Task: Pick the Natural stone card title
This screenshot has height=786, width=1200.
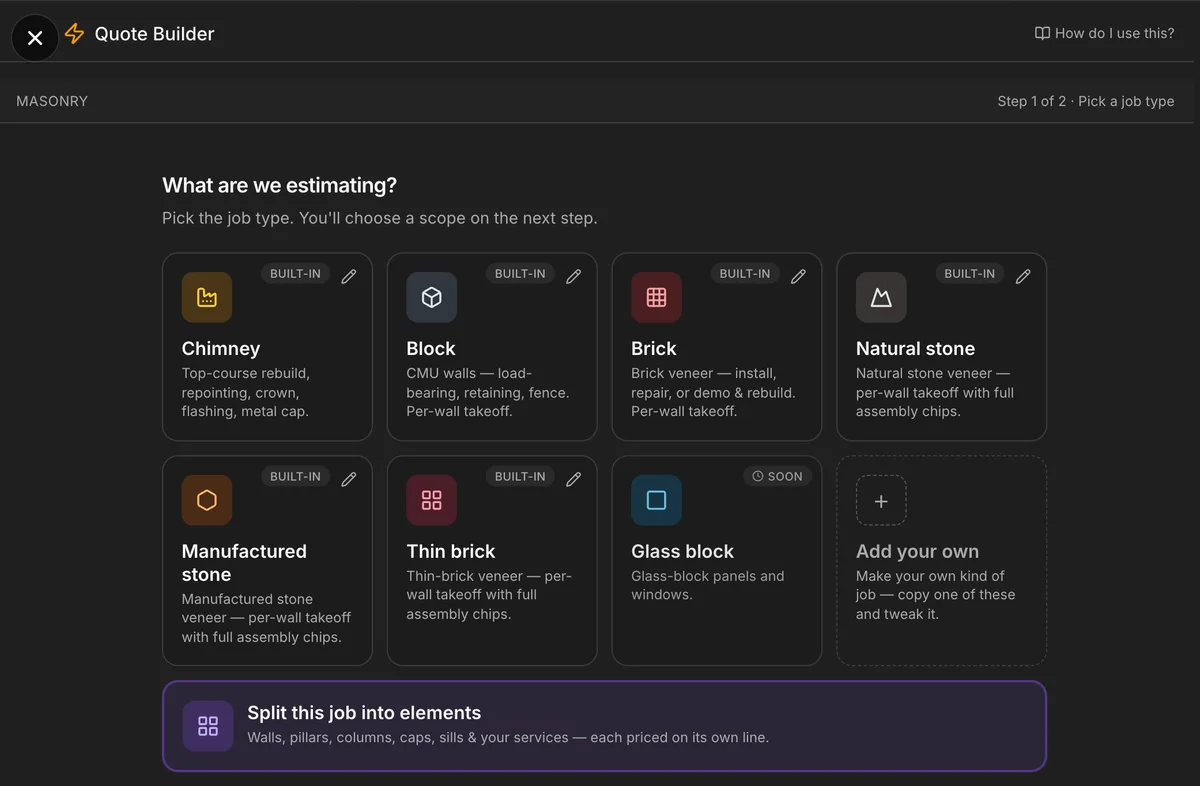Action: (916, 348)
